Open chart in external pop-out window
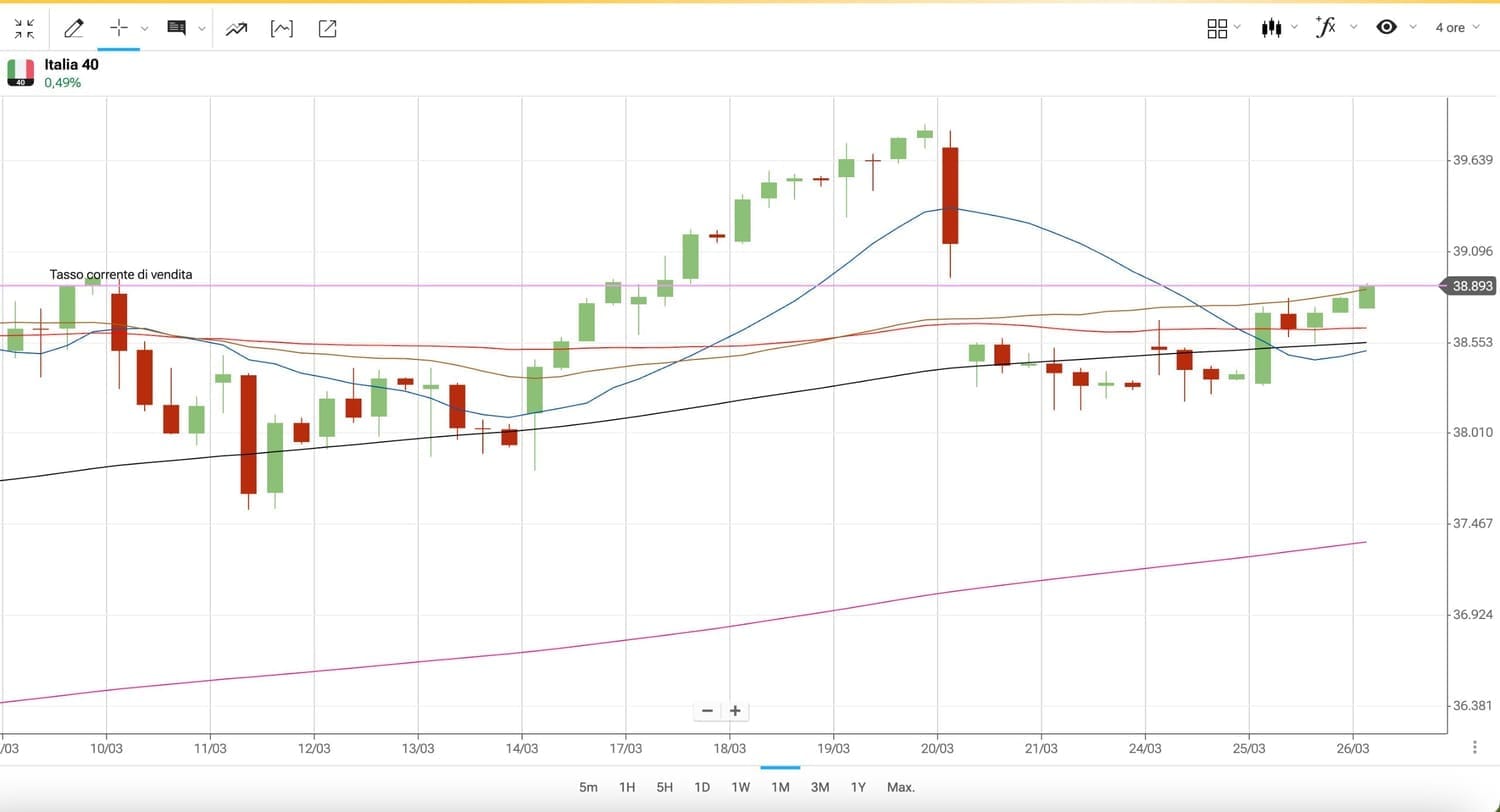Viewport: 1500px width, 812px height. (x=327, y=28)
